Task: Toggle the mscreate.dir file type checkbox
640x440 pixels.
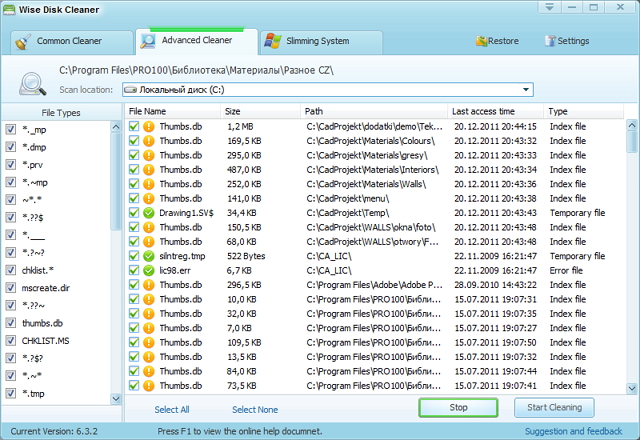Action: click(x=10, y=288)
